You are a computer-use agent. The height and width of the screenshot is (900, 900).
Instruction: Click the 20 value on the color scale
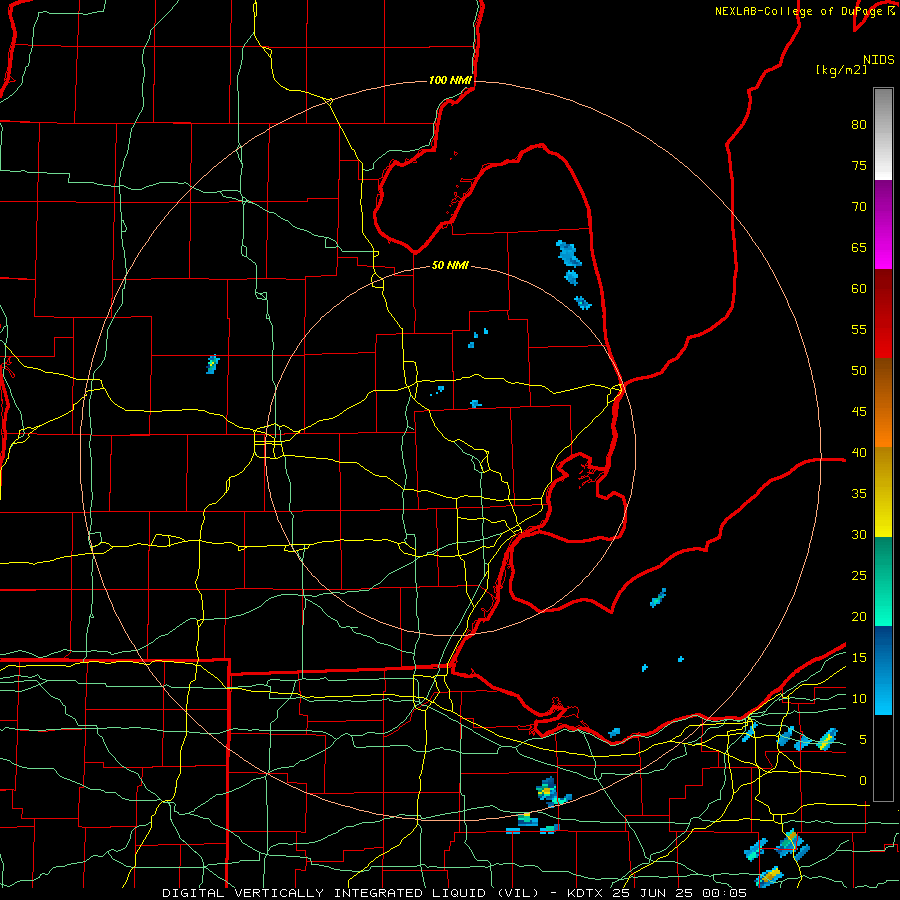pyautogui.click(x=859, y=617)
